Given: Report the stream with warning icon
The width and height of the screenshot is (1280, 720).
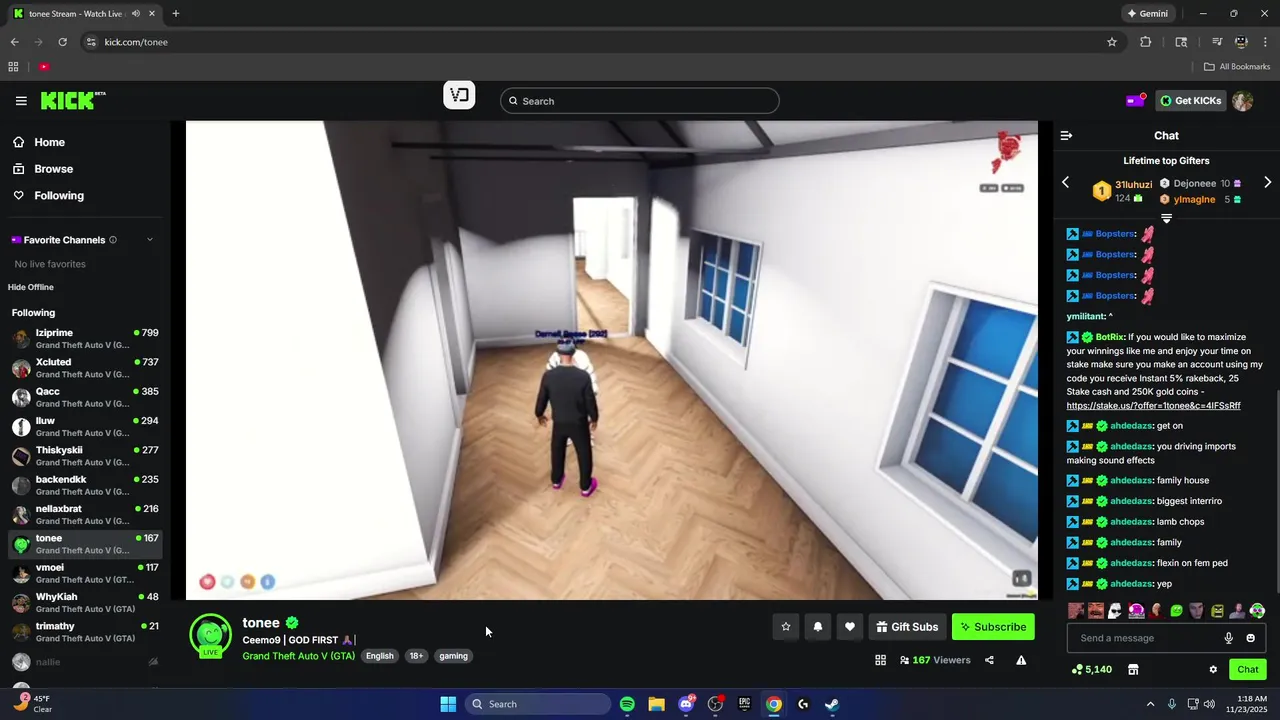Looking at the screenshot, I should click(x=1021, y=660).
